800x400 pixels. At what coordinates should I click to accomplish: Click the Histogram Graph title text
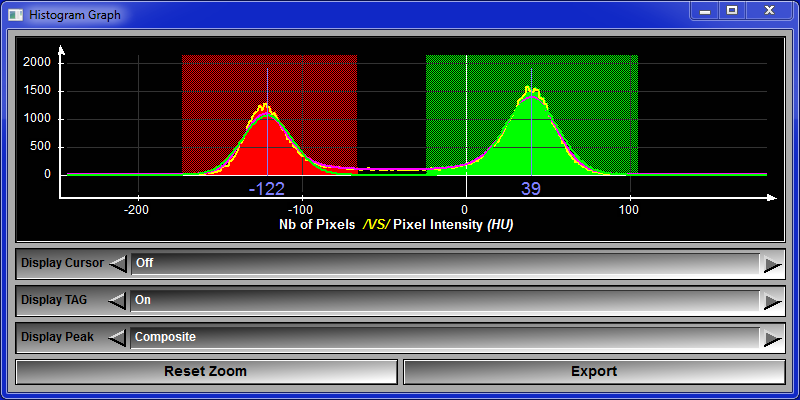[75, 15]
